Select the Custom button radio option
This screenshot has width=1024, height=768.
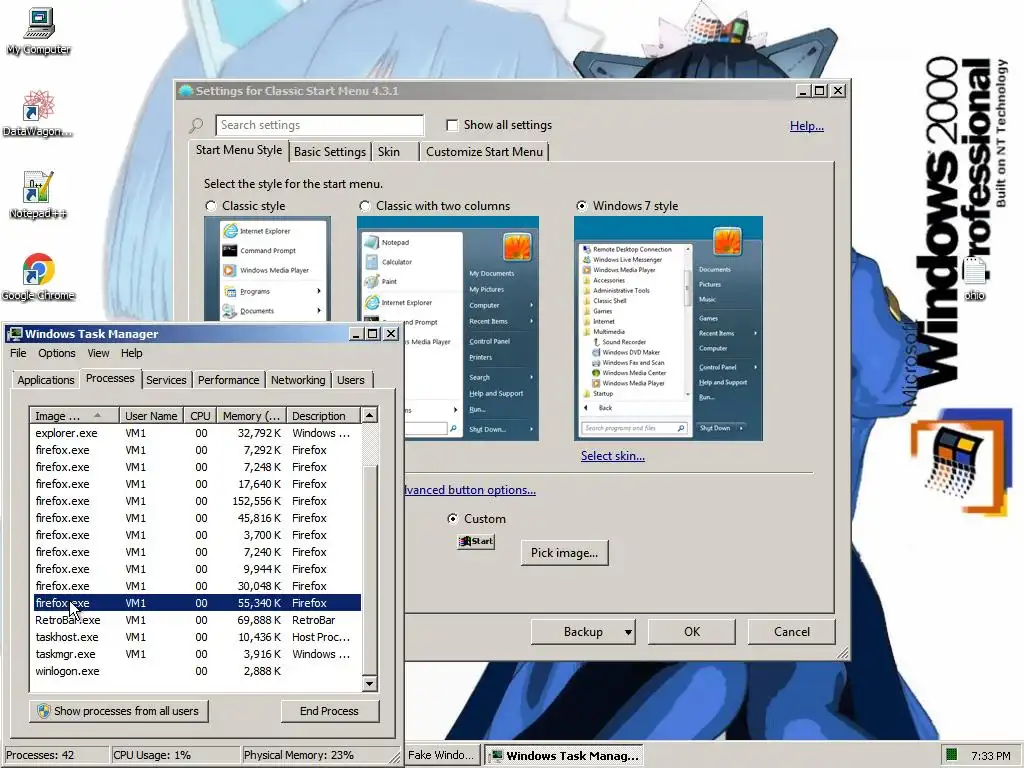point(452,519)
